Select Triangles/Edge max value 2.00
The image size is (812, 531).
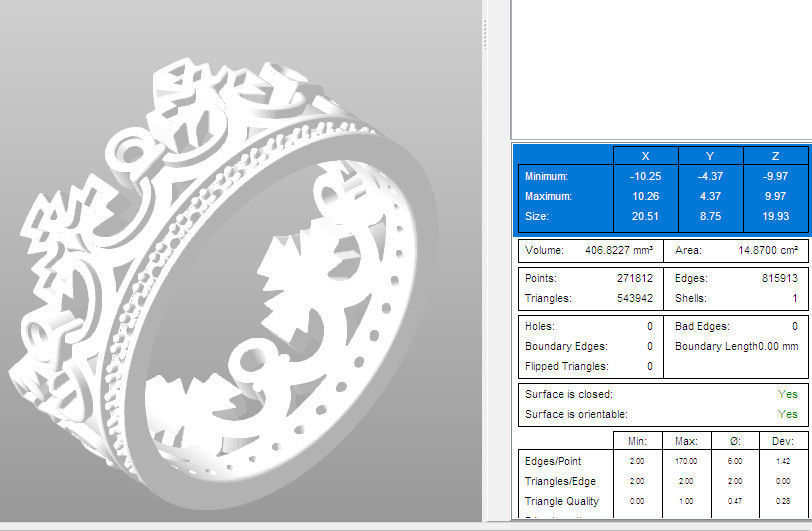click(x=686, y=481)
